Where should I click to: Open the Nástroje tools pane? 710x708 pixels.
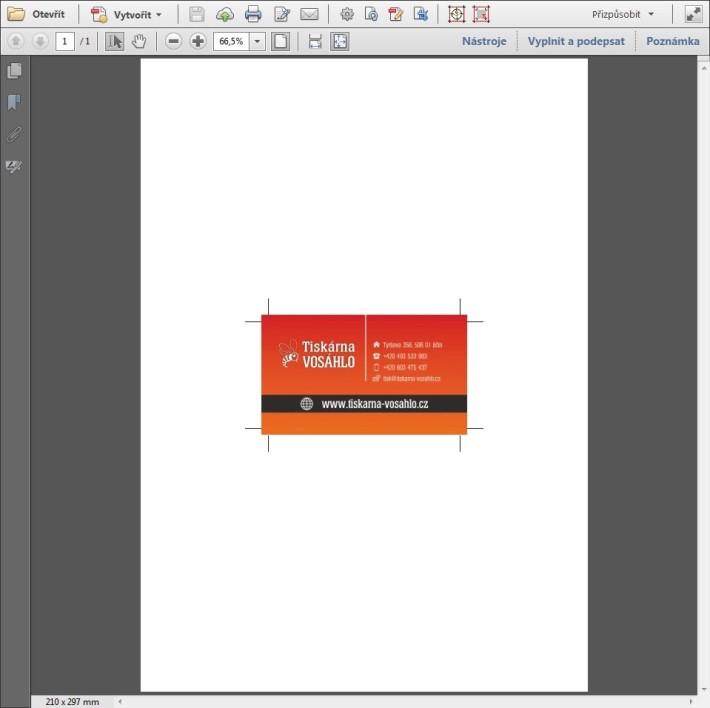tap(484, 41)
